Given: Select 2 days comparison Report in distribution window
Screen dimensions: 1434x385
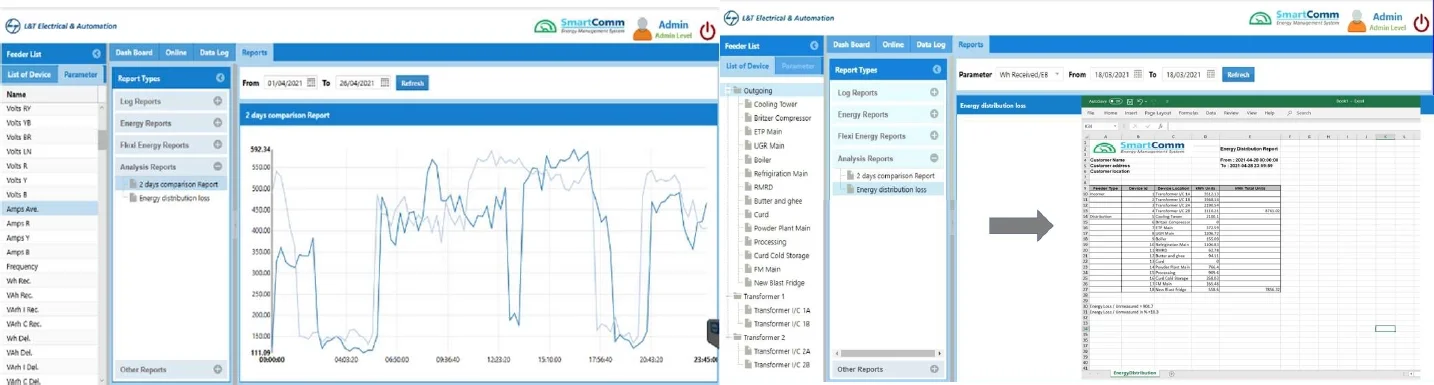Looking at the screenshot, I should point(895,175).
